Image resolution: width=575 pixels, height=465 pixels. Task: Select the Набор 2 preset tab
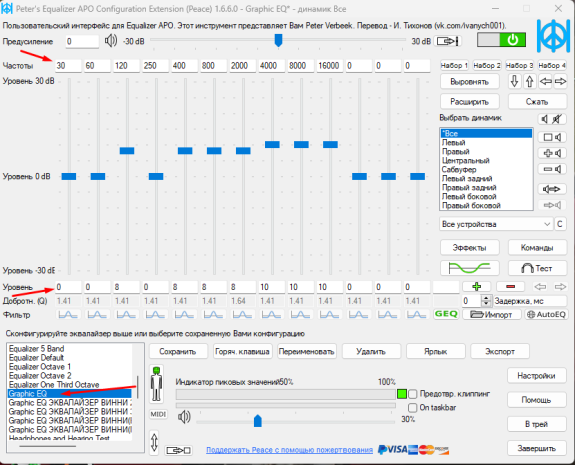(x=487, y=65)
